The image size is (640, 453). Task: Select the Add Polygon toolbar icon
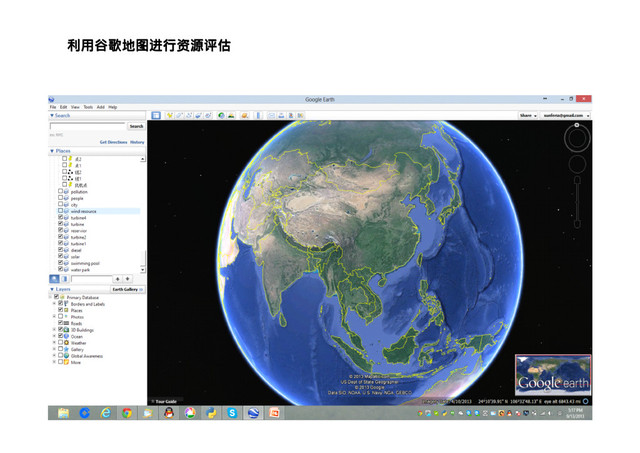(x=179, y=115)
